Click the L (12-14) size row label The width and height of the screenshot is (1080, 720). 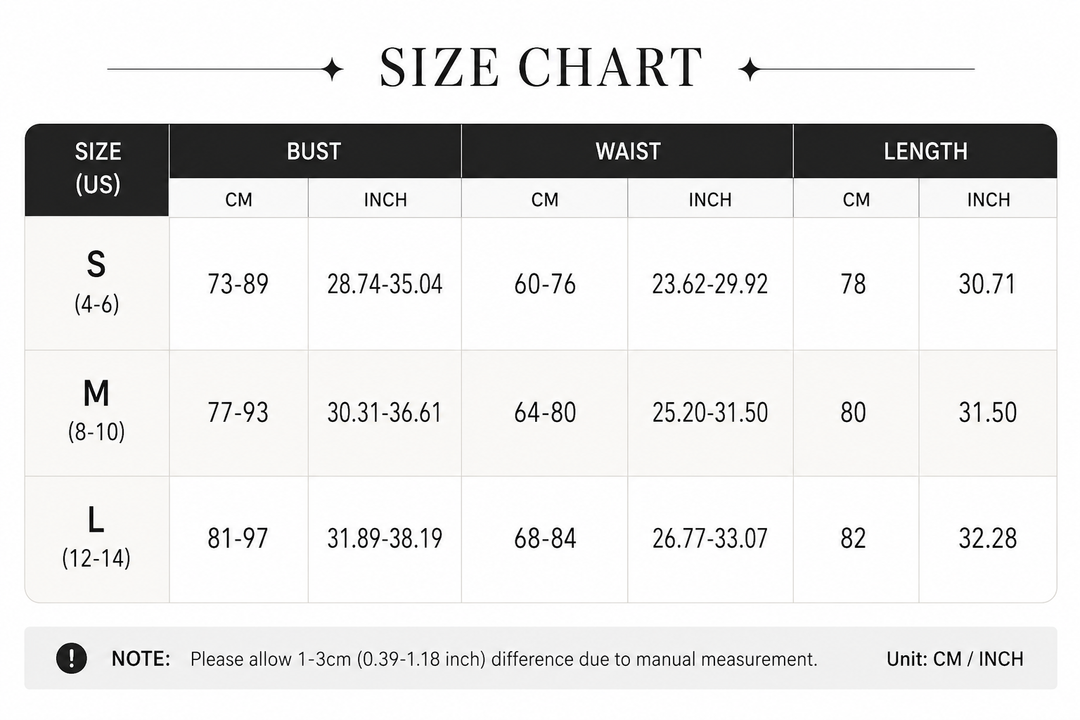(x=96, y=538)
